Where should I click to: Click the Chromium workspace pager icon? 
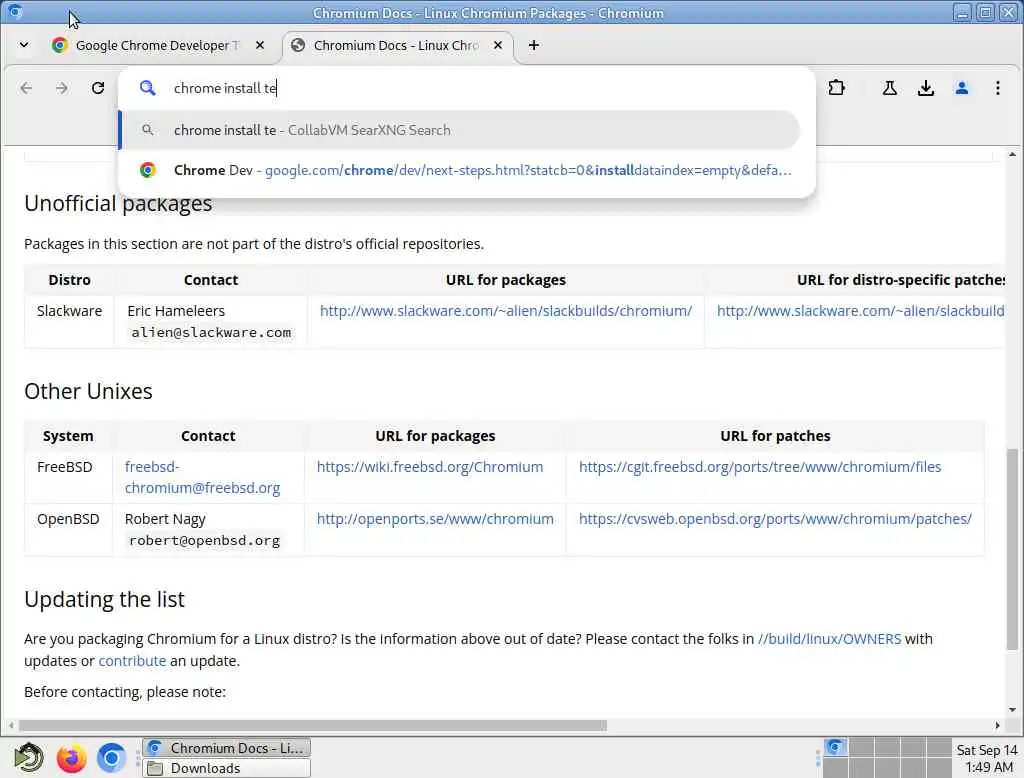(835, 747)
